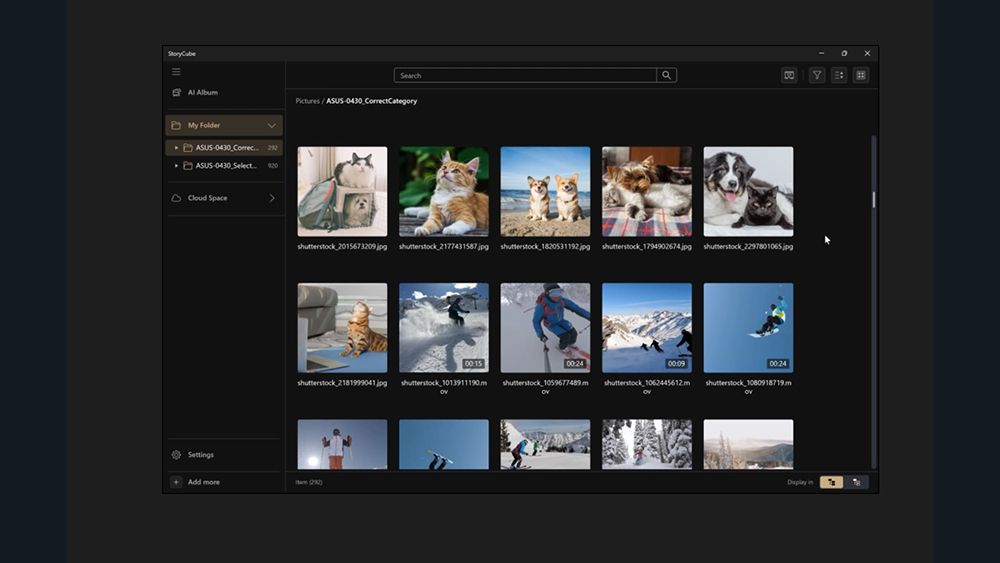The width and height of the screenshot is (1000, 563).
Task: Switch to the second Display in mode
Action: coord(857,482)
